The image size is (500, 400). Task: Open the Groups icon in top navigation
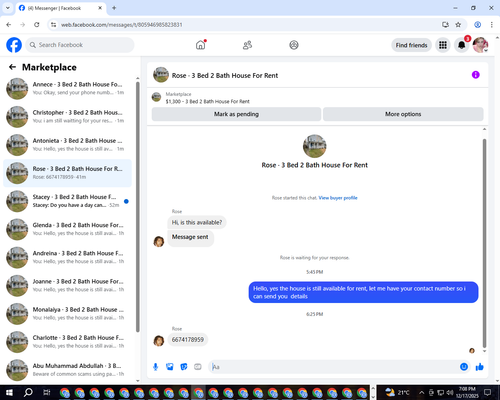pos(294,45)
